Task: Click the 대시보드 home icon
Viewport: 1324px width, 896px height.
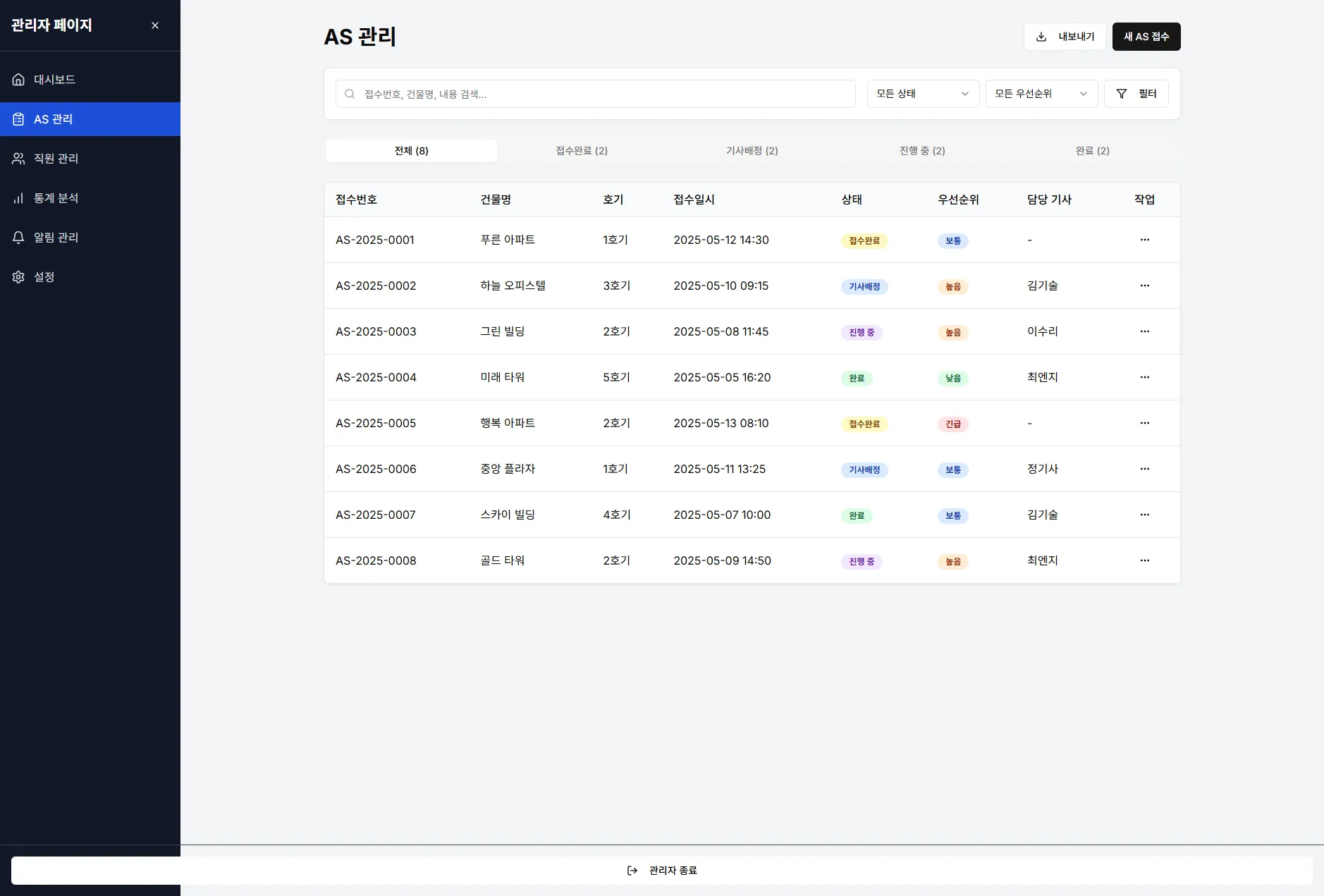Action: [x=18, y=80]
